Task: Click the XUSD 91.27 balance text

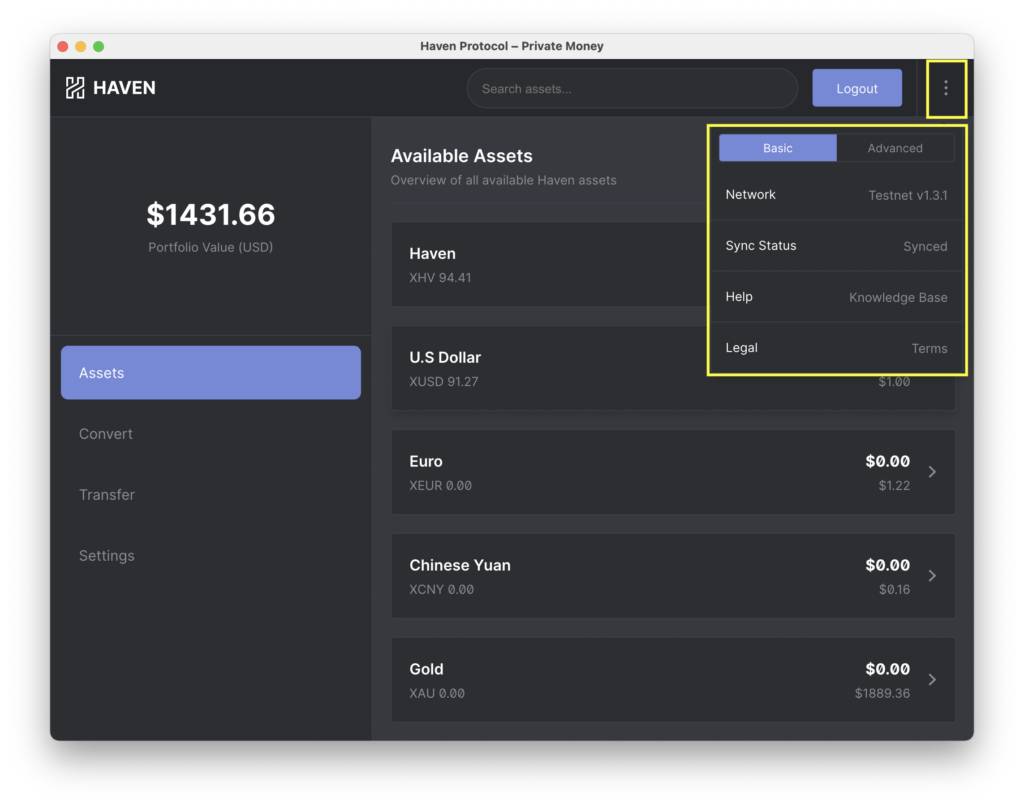Action: [x=443, y=382]
